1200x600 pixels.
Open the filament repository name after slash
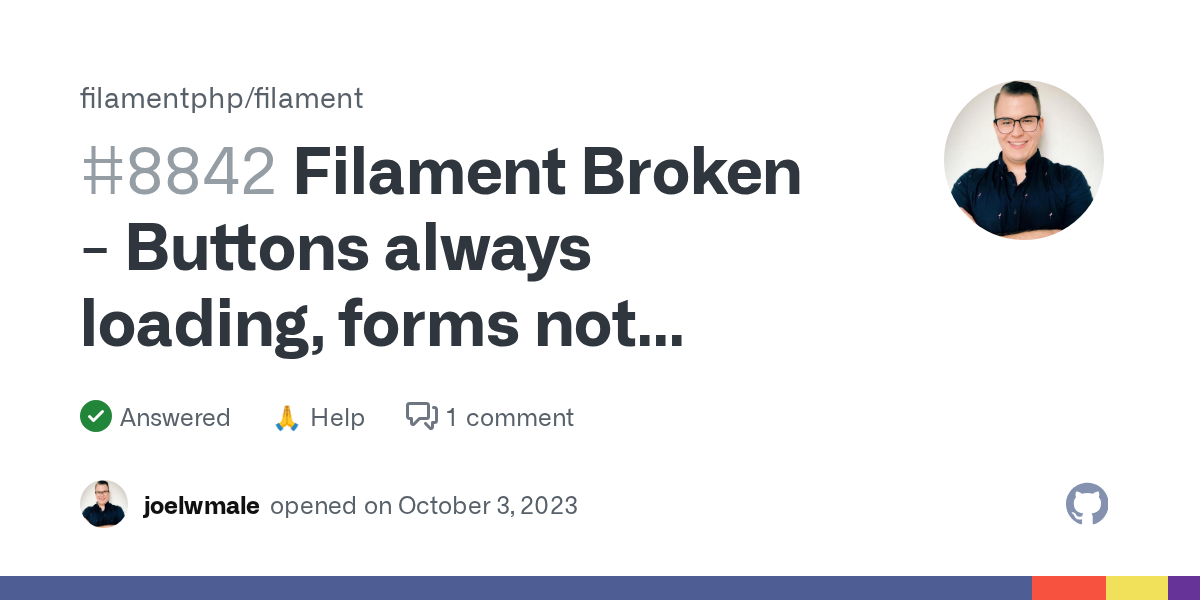click(x=309, y=98)
